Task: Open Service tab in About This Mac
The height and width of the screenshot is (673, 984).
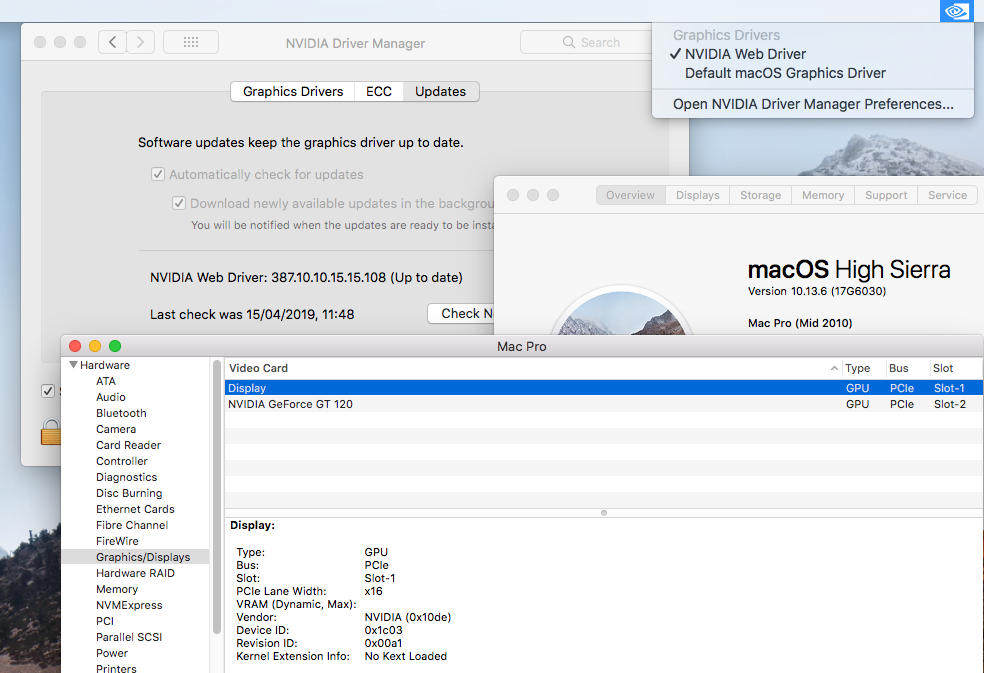Action: click(x=947, y=195)
